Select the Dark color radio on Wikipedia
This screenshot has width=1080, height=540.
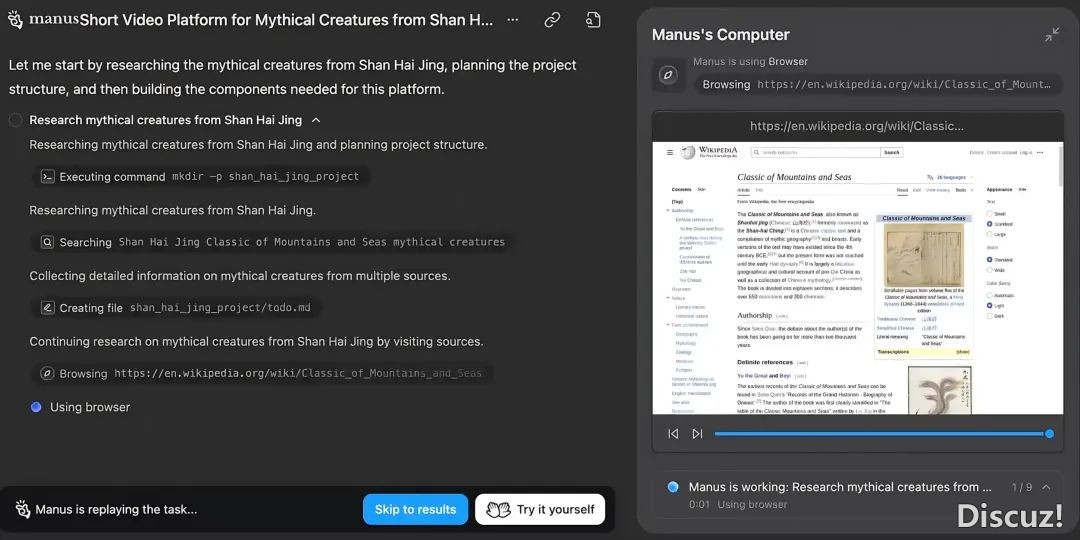(x=989, y=316)
